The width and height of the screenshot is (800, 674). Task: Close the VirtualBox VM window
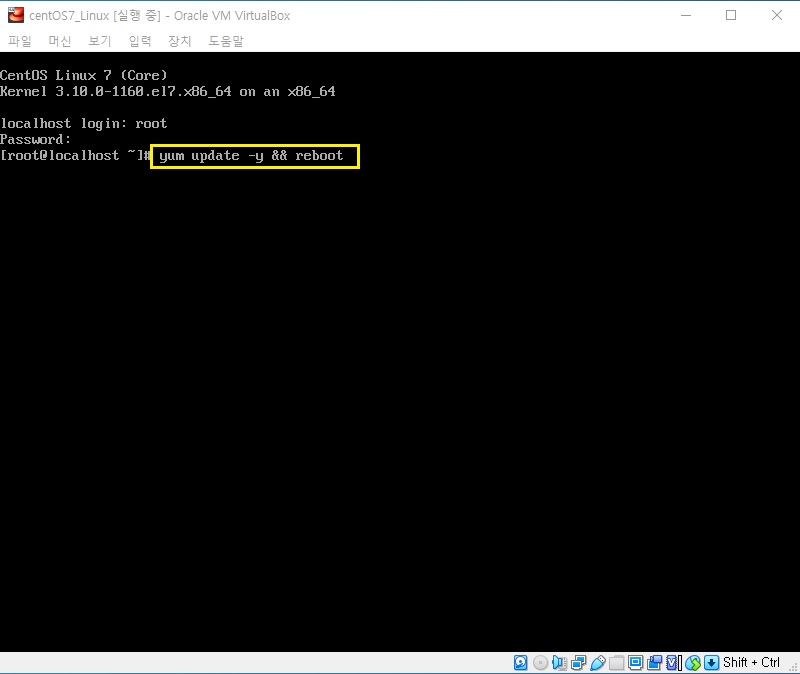point(777,15)
